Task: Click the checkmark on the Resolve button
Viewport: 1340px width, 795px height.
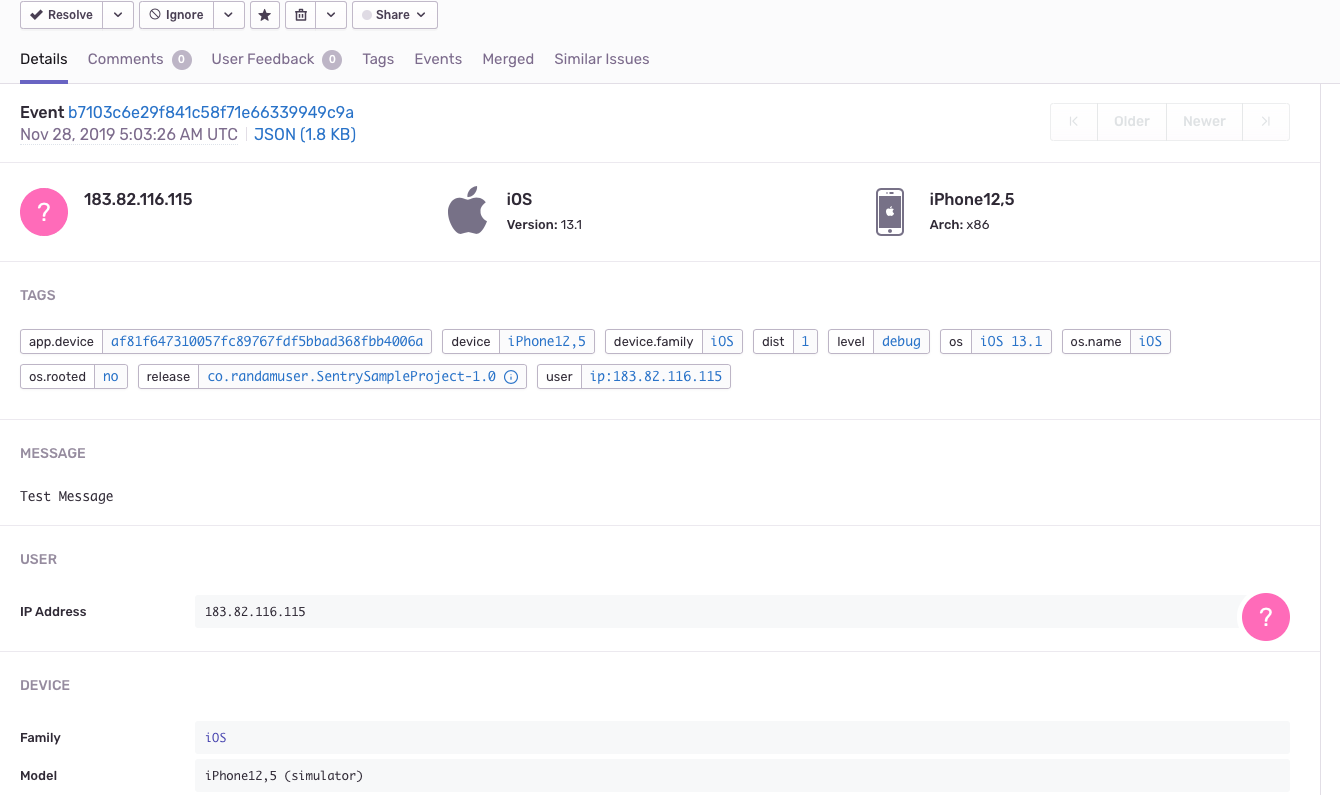Action: (40, 15)
